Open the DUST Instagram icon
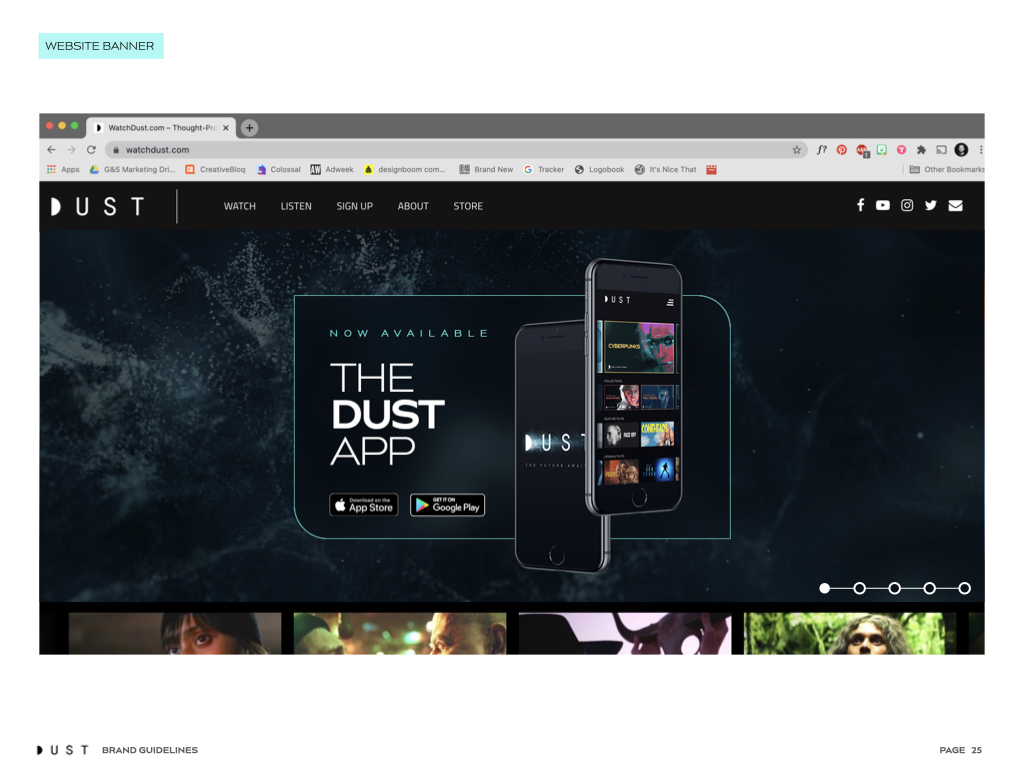This screenshot has width=1024, height=768. coord(906,205)
